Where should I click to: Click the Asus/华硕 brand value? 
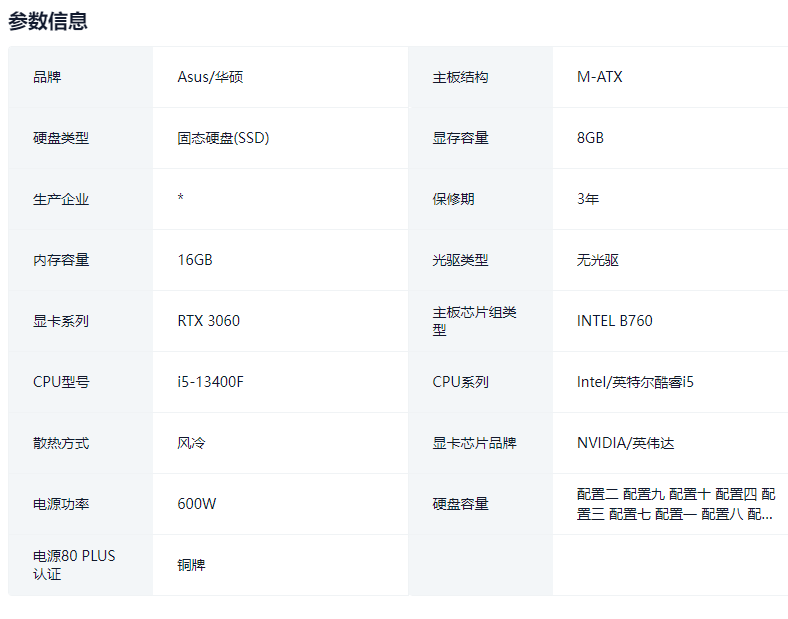210,77
